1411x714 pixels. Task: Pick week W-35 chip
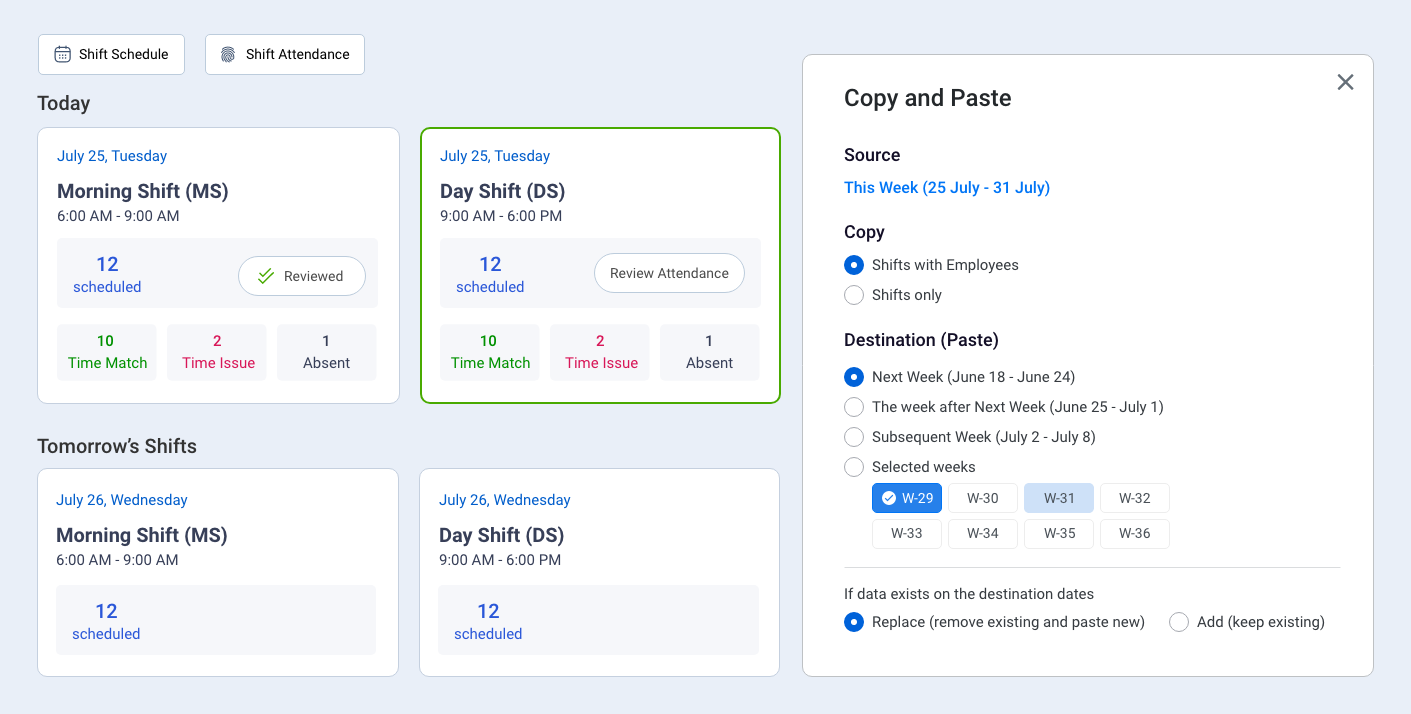pyautogui.click(x=1059, y=533)
